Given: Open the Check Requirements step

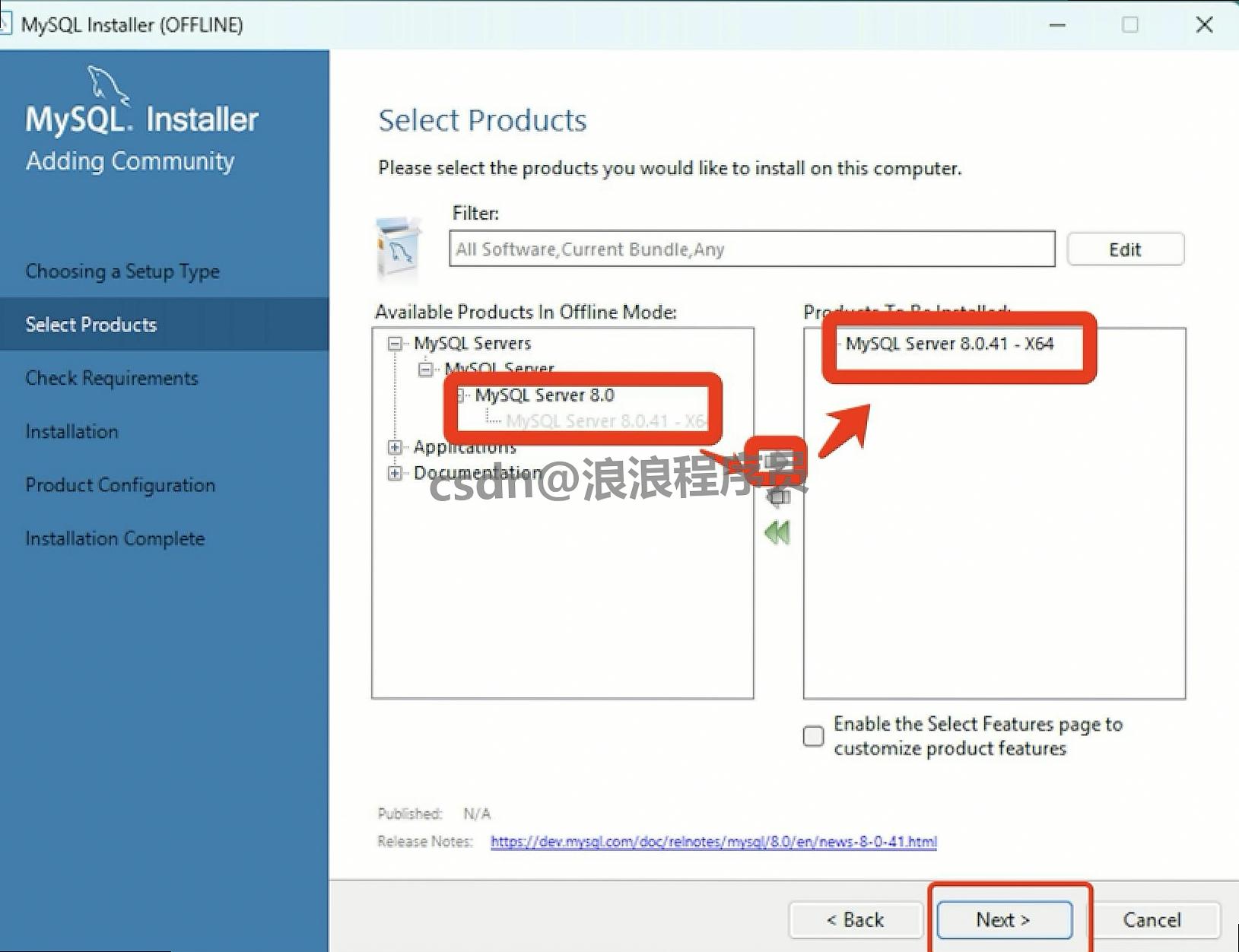Looking at the screenshot, I should point(112,378).
